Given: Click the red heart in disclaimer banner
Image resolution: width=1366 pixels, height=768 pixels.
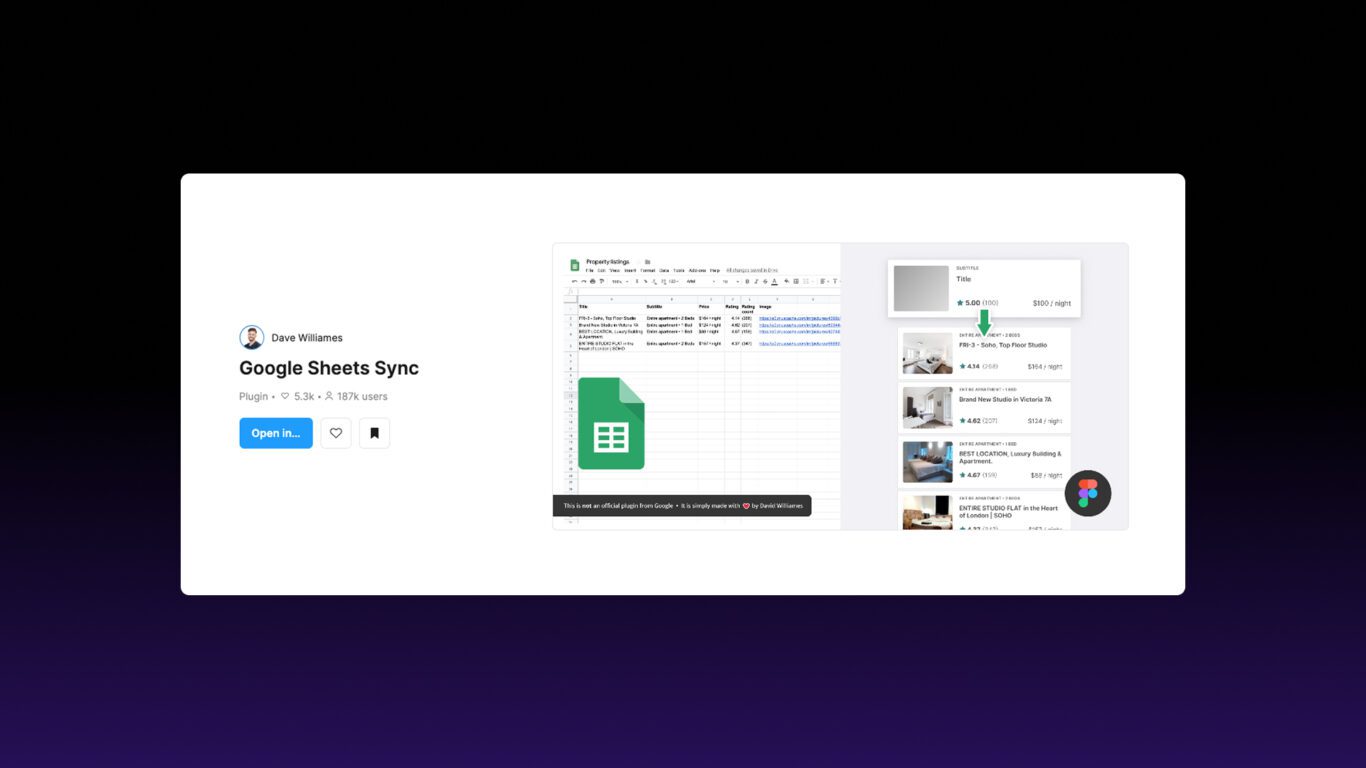Looking at the screenshot, I should click(746, 506).
